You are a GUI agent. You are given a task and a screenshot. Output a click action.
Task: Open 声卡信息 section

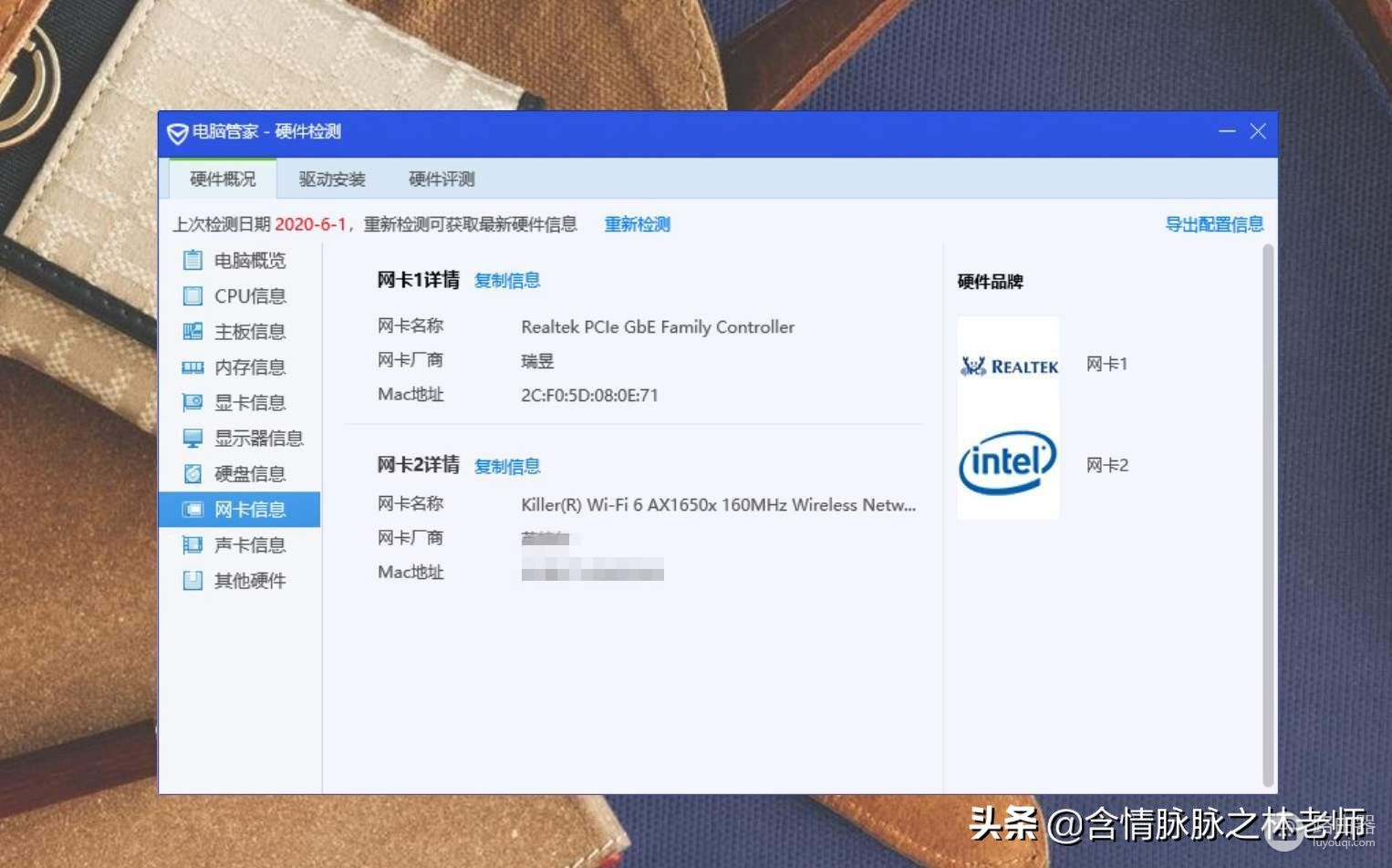tap(240, 544)
